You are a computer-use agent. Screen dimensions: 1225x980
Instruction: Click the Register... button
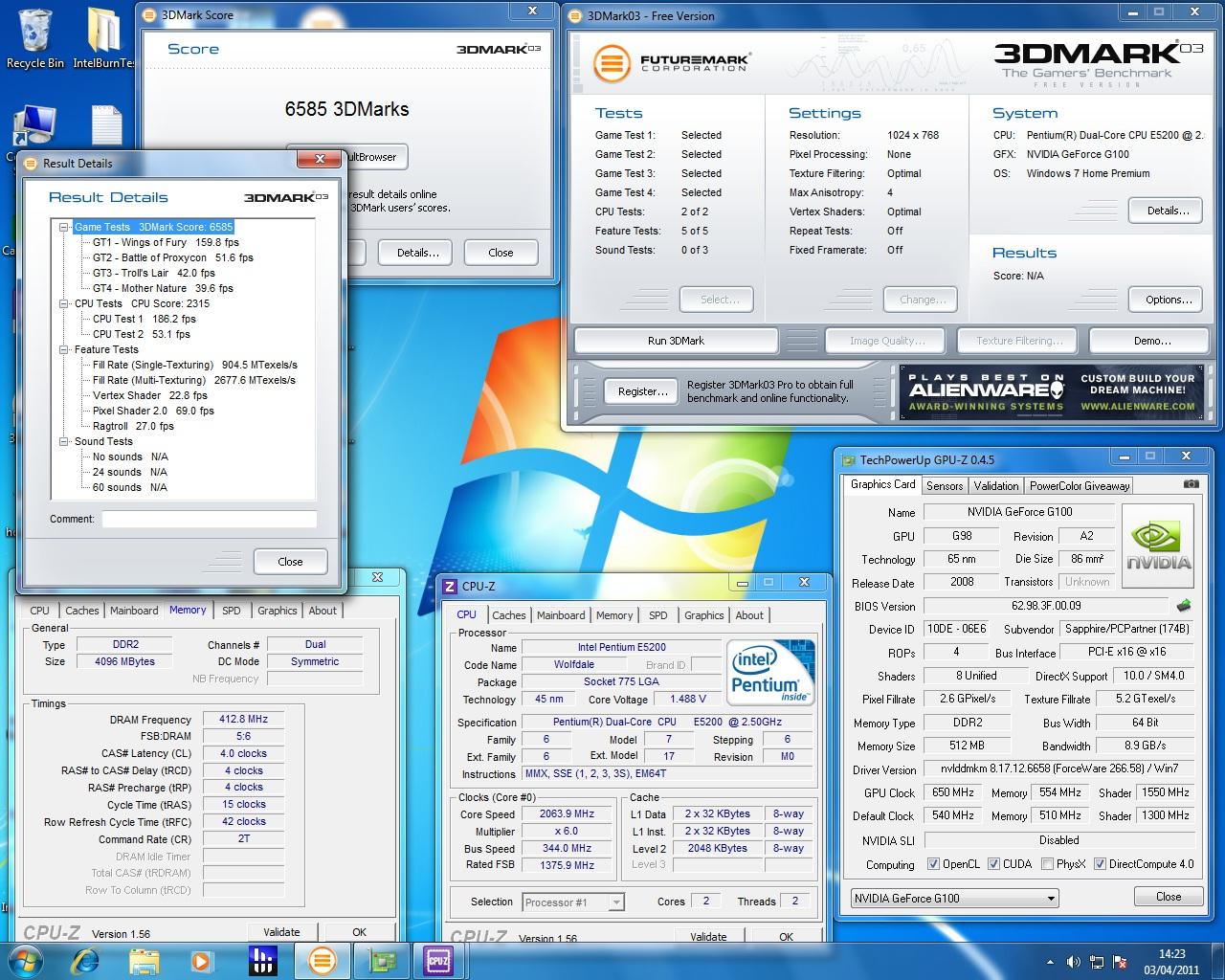643,391
